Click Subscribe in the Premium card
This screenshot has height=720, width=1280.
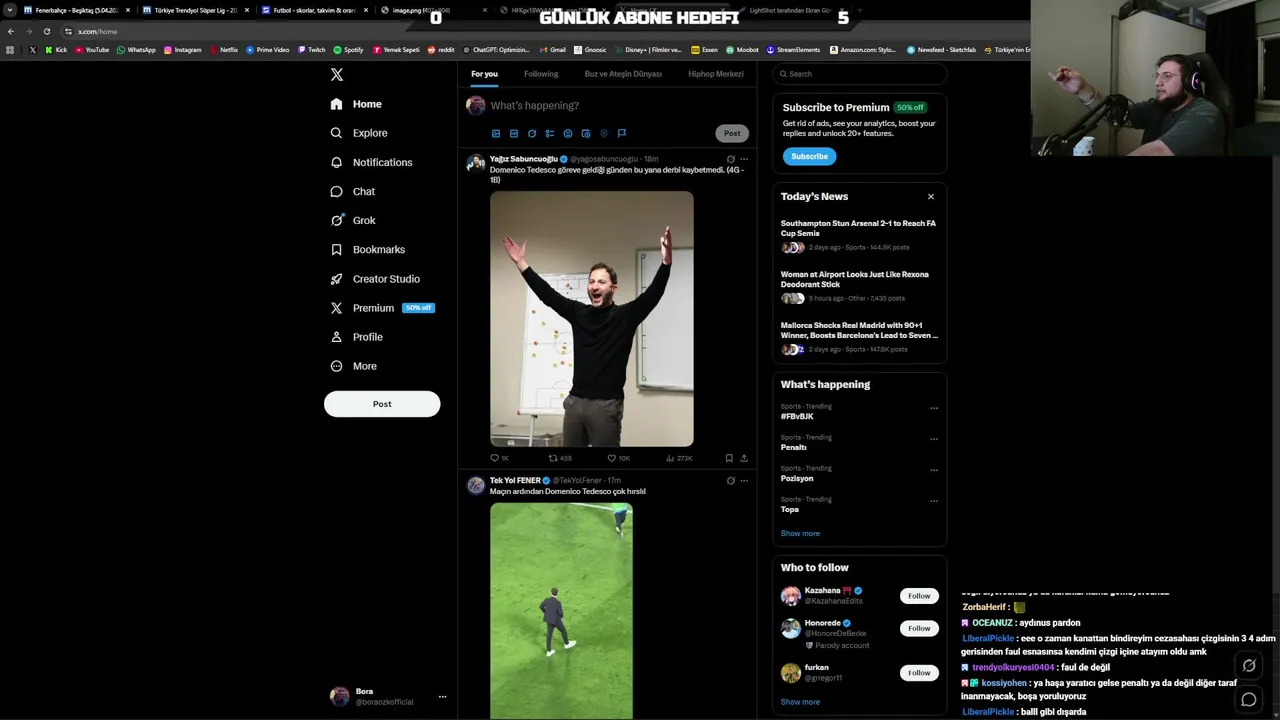[809, 156]
